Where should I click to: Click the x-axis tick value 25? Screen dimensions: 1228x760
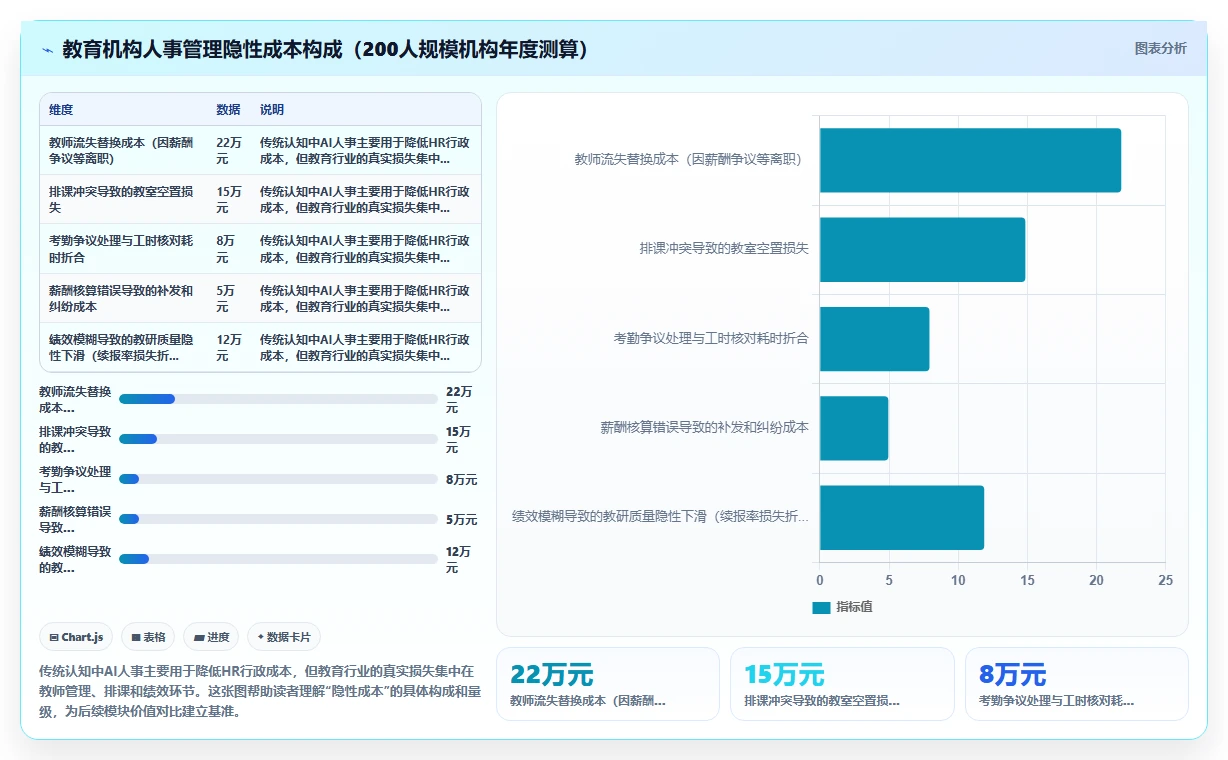1165,580
